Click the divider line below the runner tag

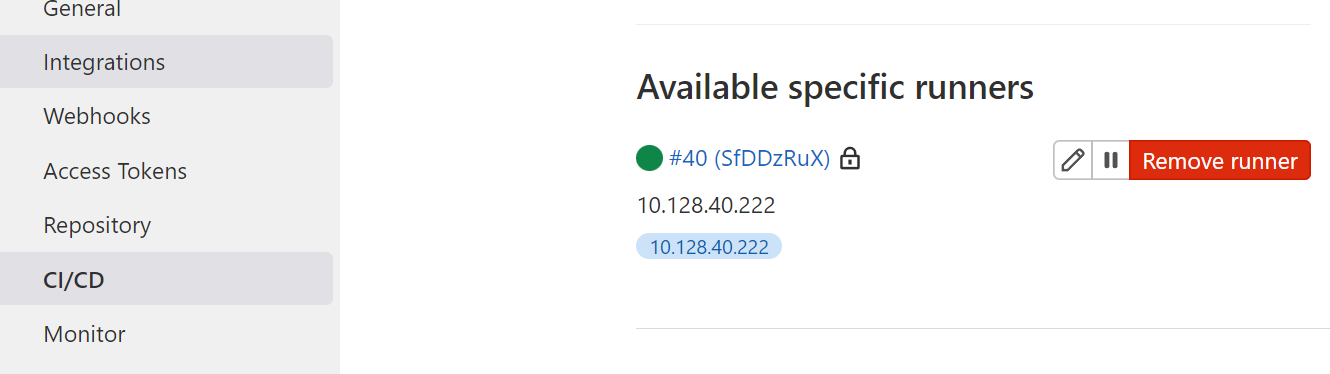click(x=983, y=328)
